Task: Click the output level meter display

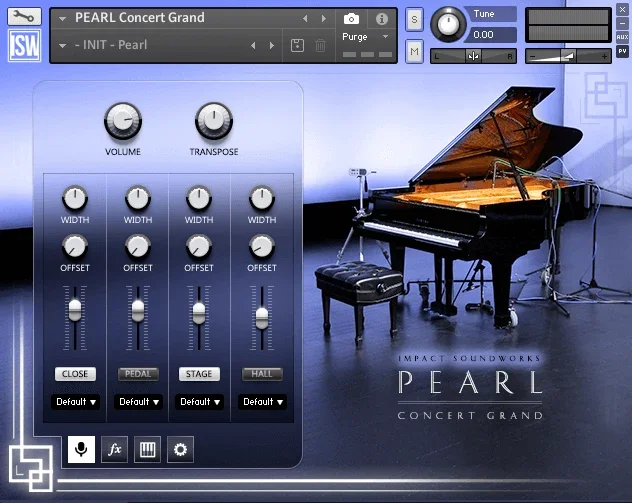Action: (568, 25)
